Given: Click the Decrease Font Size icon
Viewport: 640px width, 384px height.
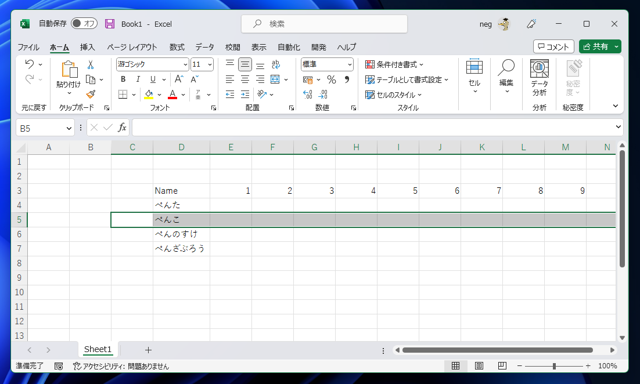Looking at the screenshot, I should 194,79.
